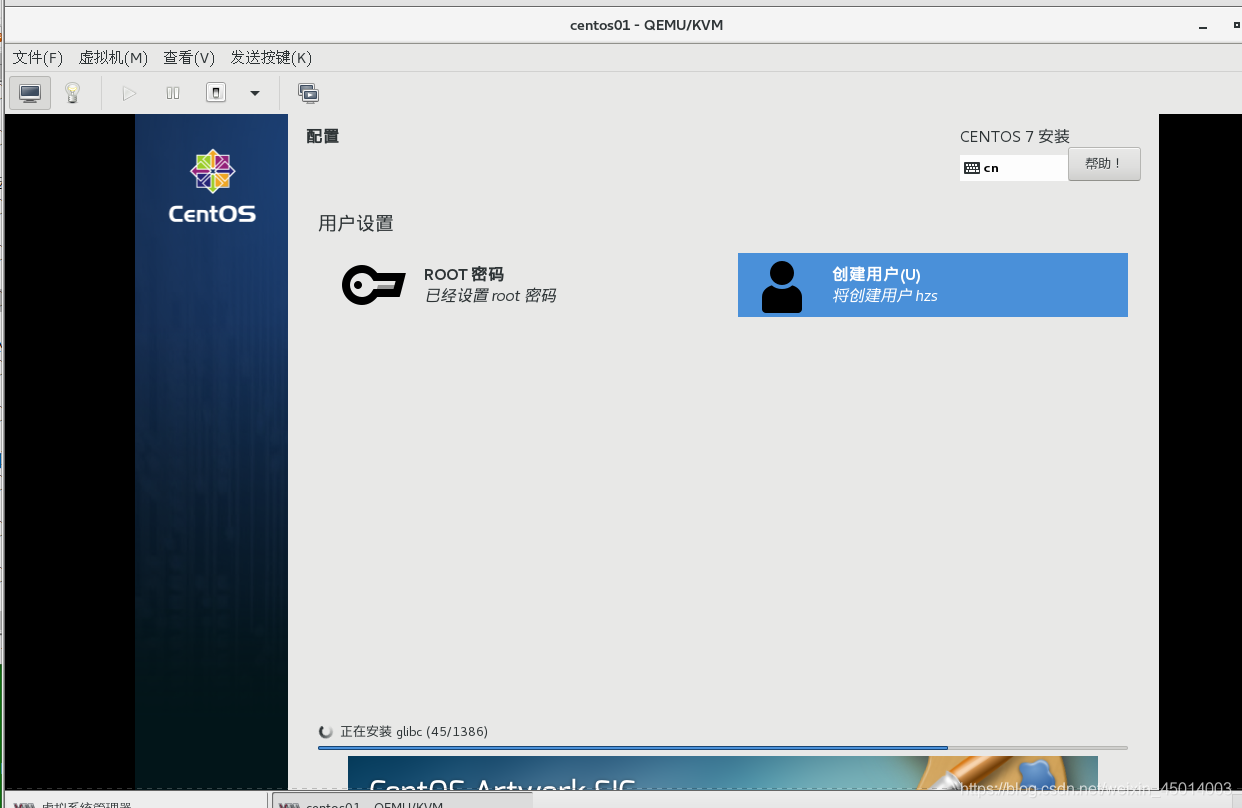This screenshot has height=808, width=1242.
Task: Pause the virtual machine
Action: click(x=173, y=93)
